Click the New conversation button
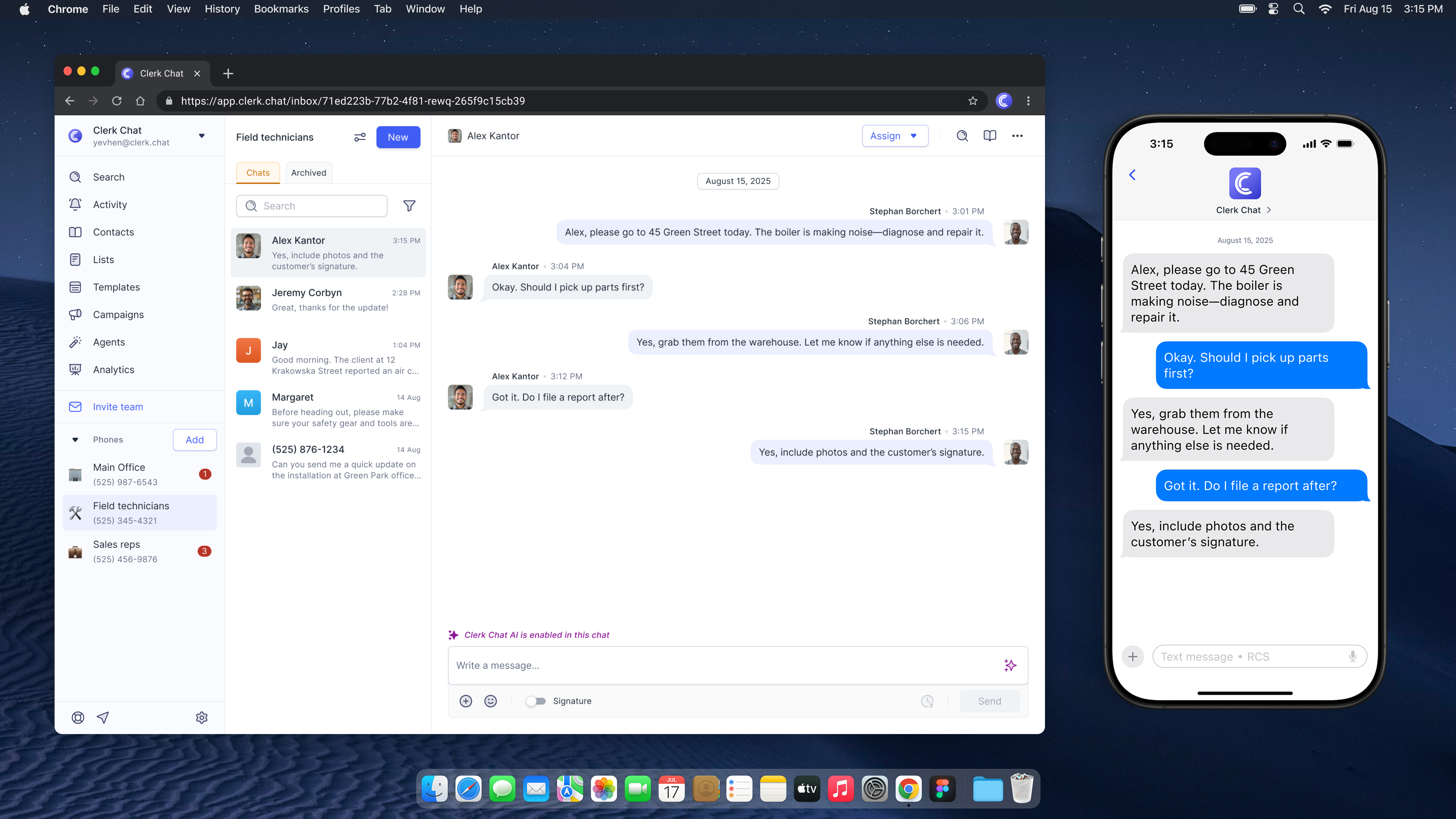The height and width of the screenshot is (819, 1456). pos(398,137)
